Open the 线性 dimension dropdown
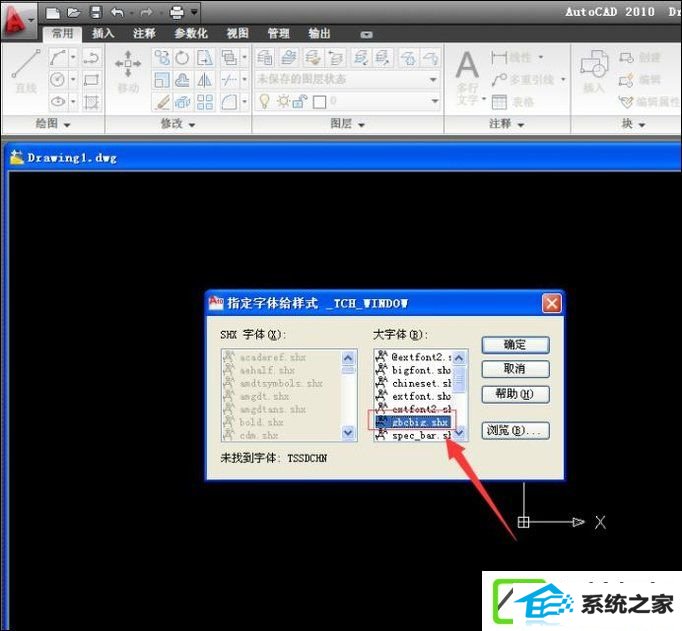 click(x=541, y=57)
